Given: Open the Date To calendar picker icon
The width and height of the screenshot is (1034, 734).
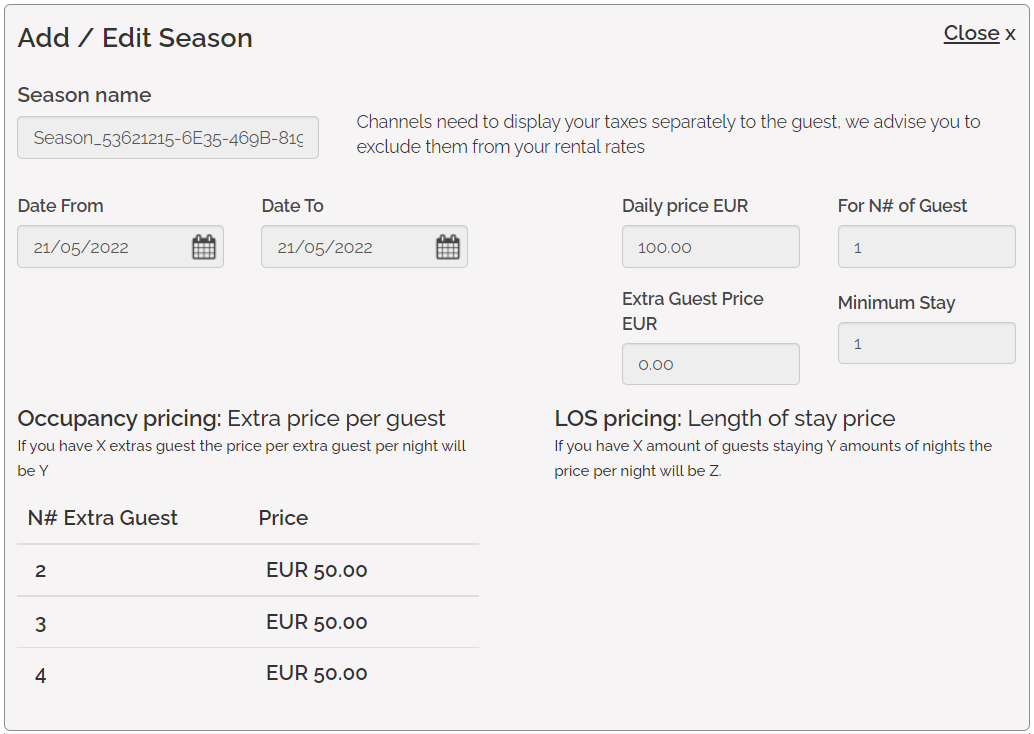Looking at the screenshot, I should (448, 247).
